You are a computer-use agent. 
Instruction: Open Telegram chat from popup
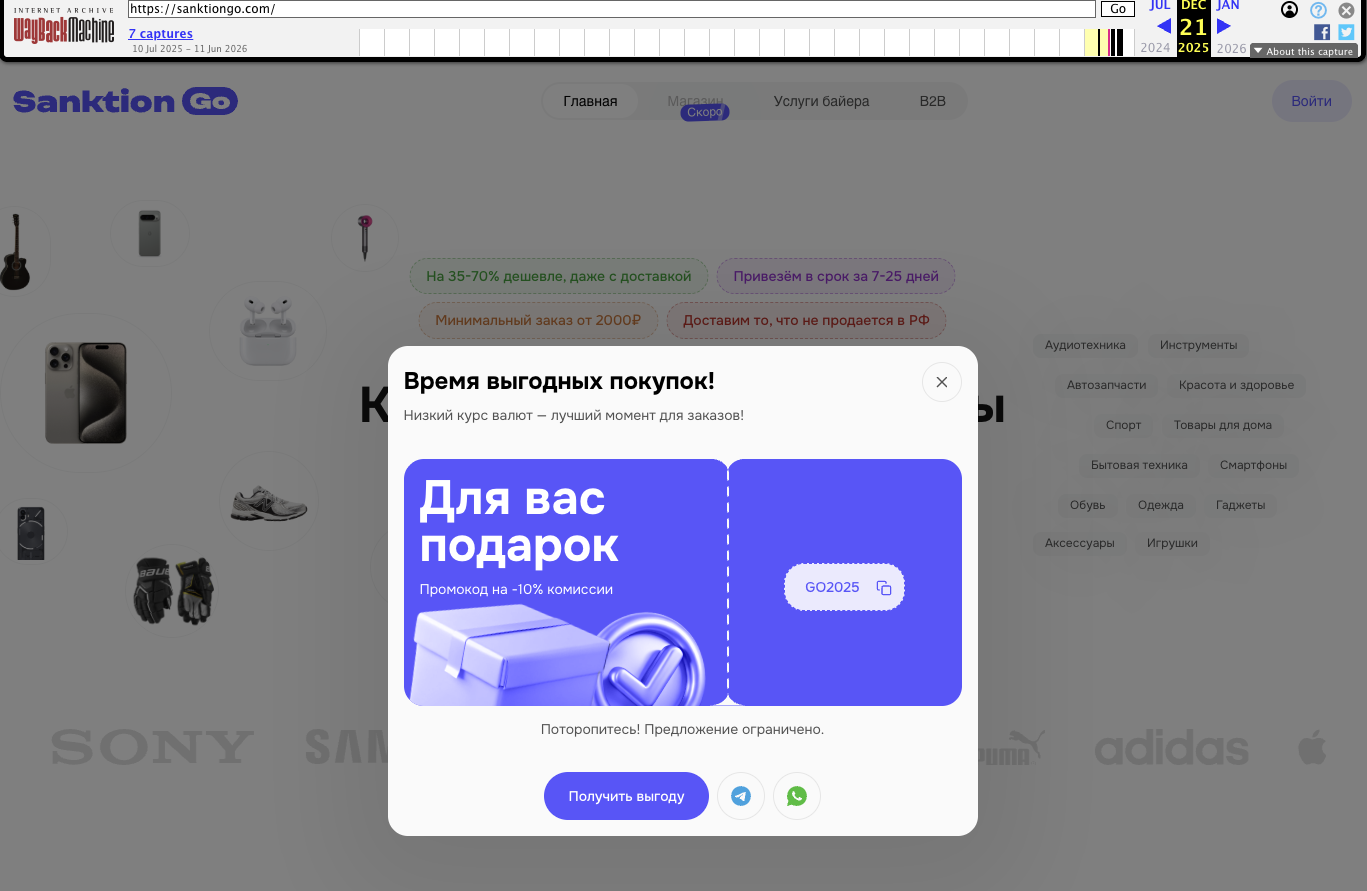(741, 796)
